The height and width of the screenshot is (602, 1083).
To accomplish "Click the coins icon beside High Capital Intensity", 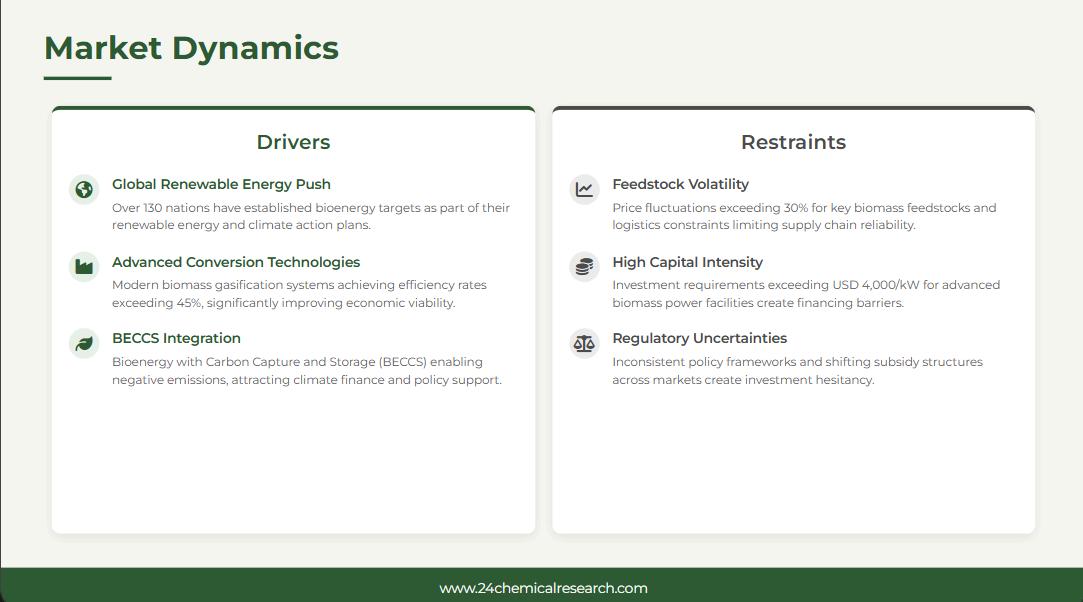I will pyautogui.click(x=584, y=266).
